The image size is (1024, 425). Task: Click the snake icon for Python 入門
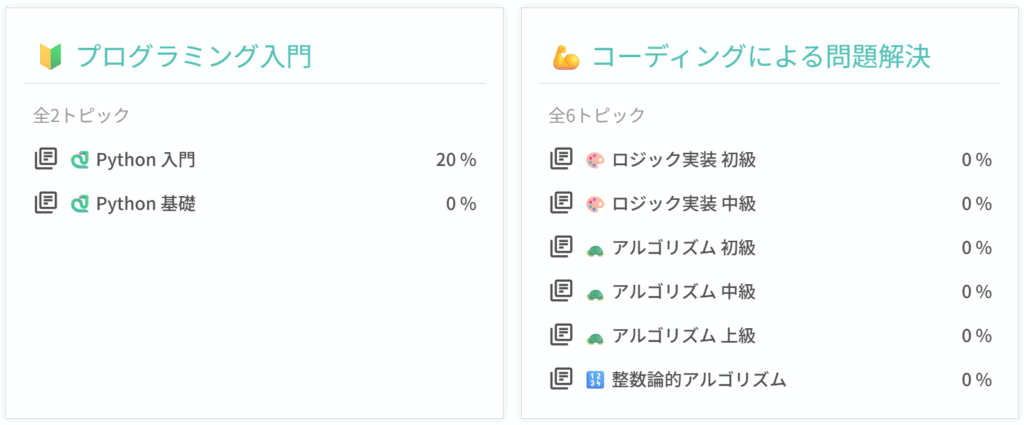(81, 160)
